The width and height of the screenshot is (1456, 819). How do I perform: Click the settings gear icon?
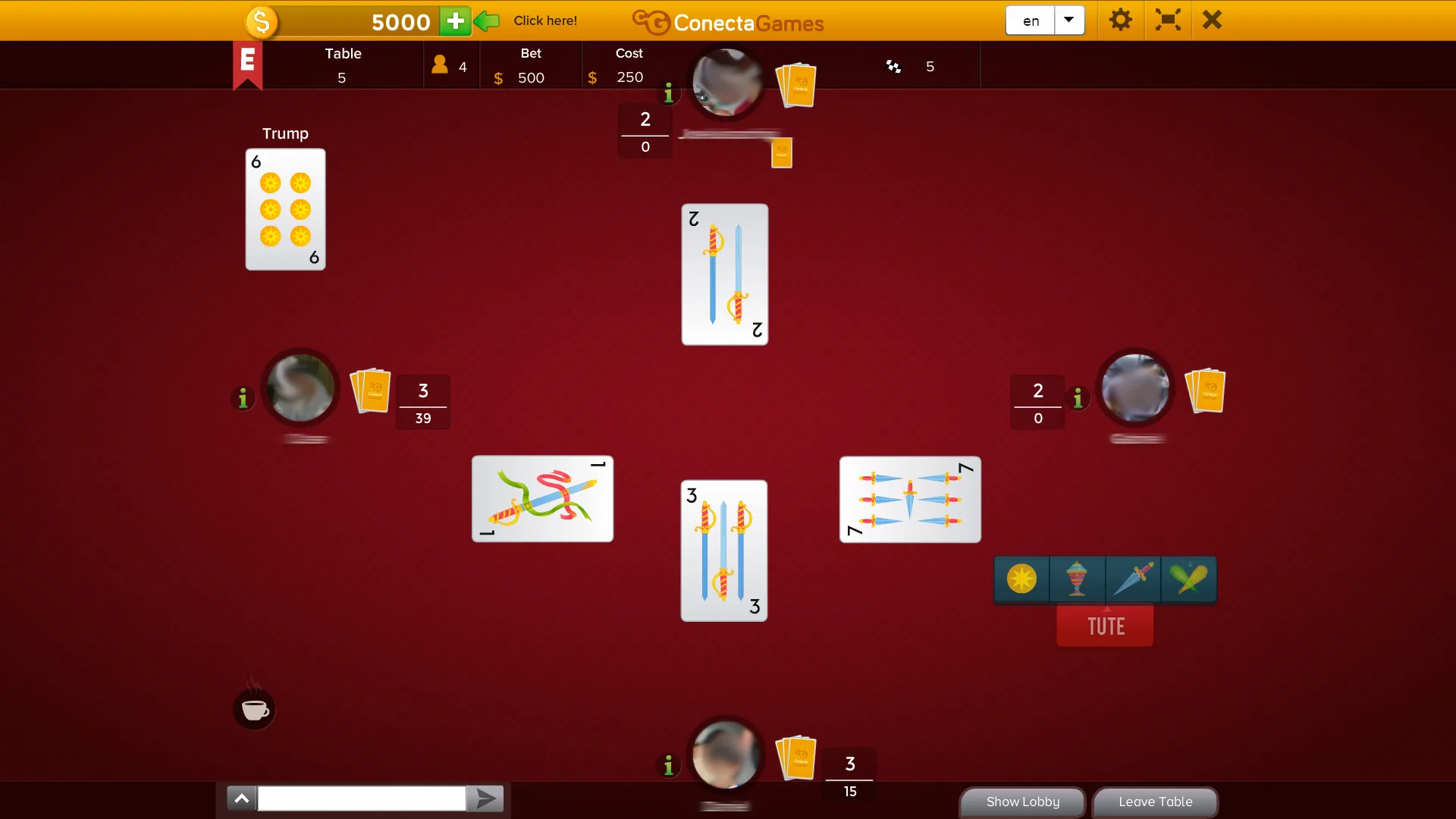[1119, 20]
